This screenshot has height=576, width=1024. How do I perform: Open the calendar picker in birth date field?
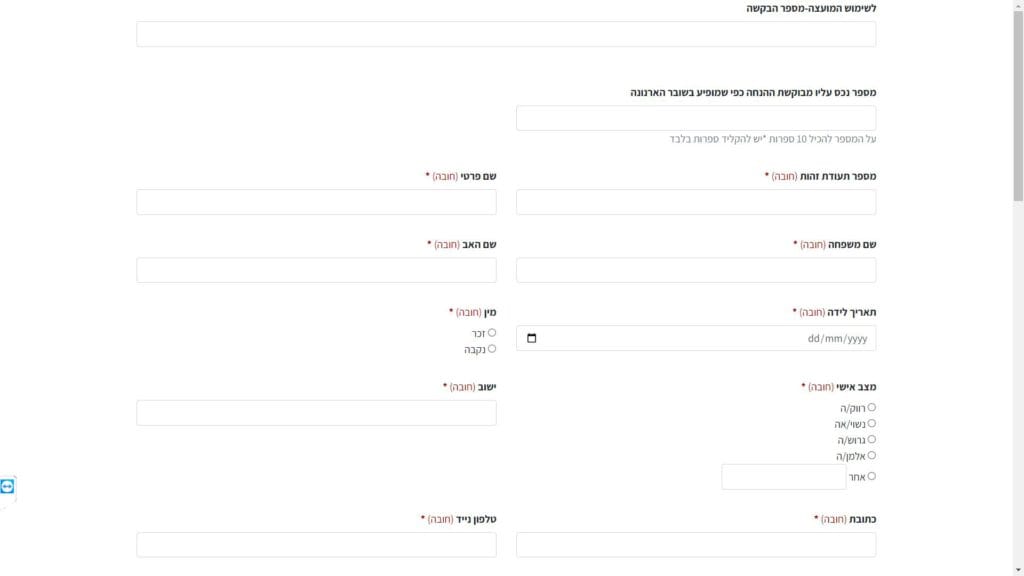coord(531,338)
